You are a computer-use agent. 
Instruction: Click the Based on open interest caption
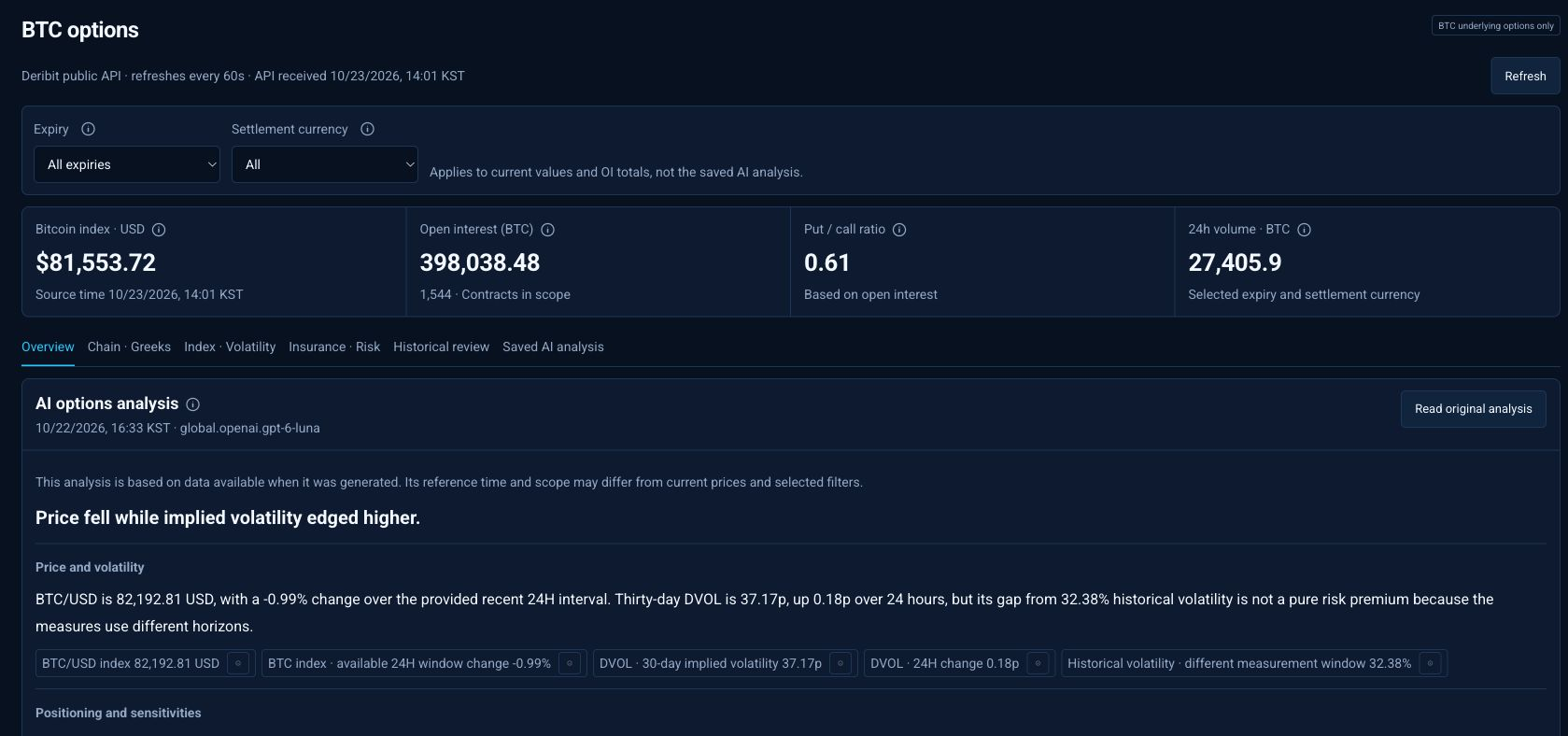tap(870, 294)
